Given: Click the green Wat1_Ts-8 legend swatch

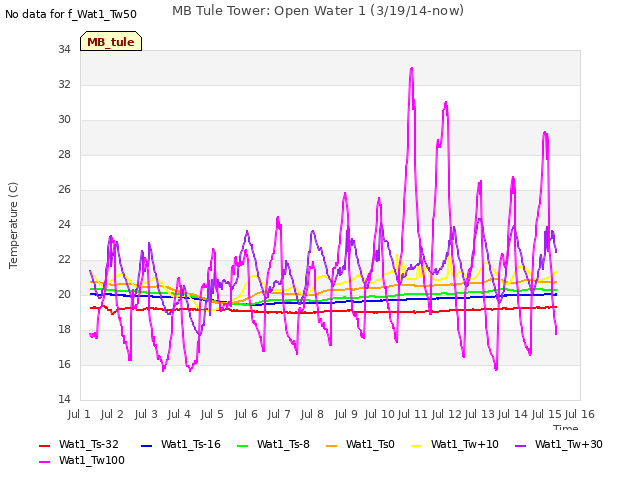Looking at the screenshot, I should coord(242,446).
